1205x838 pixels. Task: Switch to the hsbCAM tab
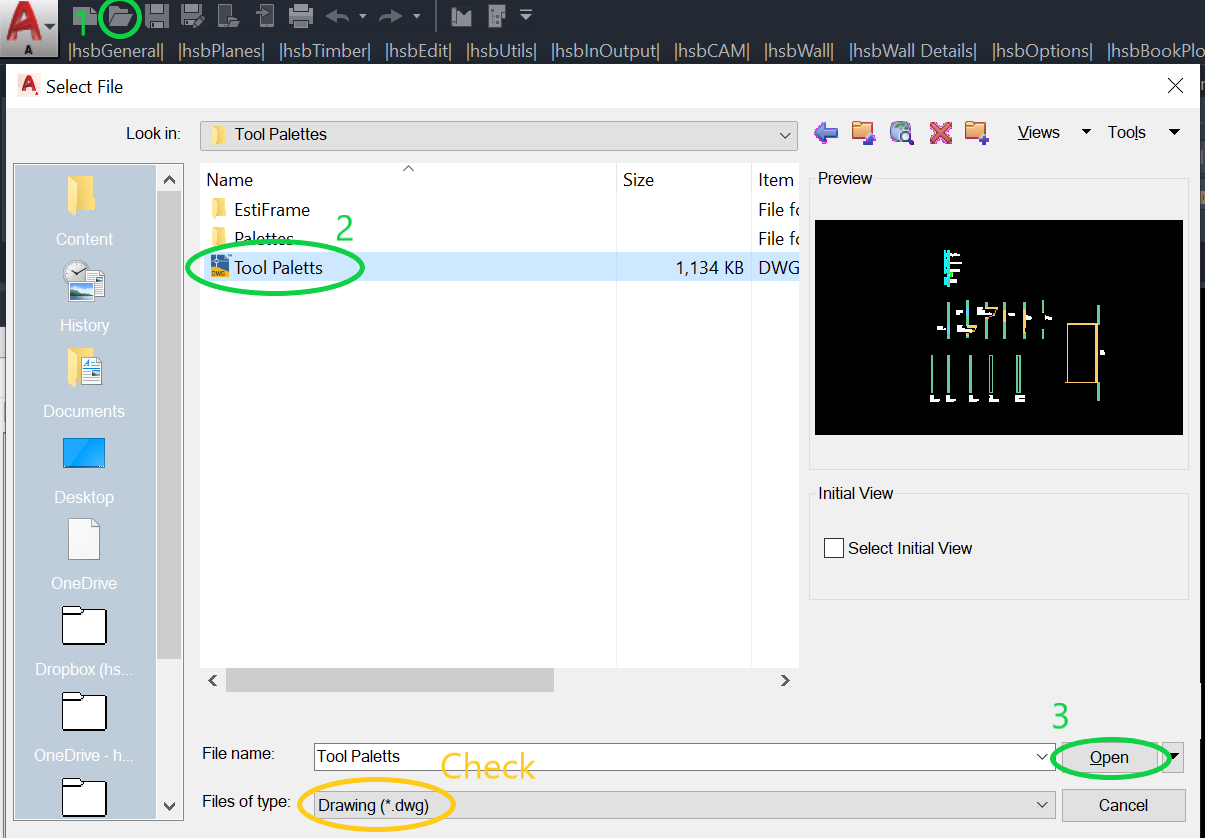[x=712, y=50]
